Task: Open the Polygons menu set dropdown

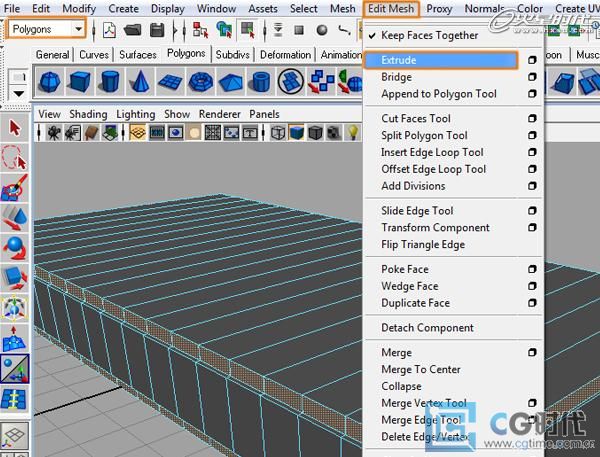Action: 79,29
